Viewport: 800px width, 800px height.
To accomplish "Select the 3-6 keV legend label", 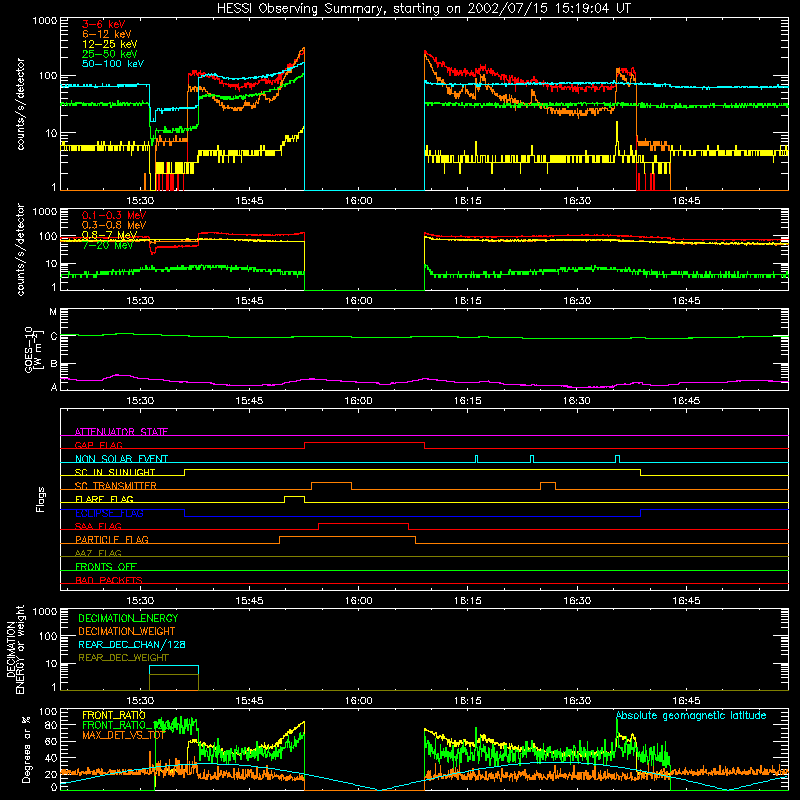I will point(104,24).
